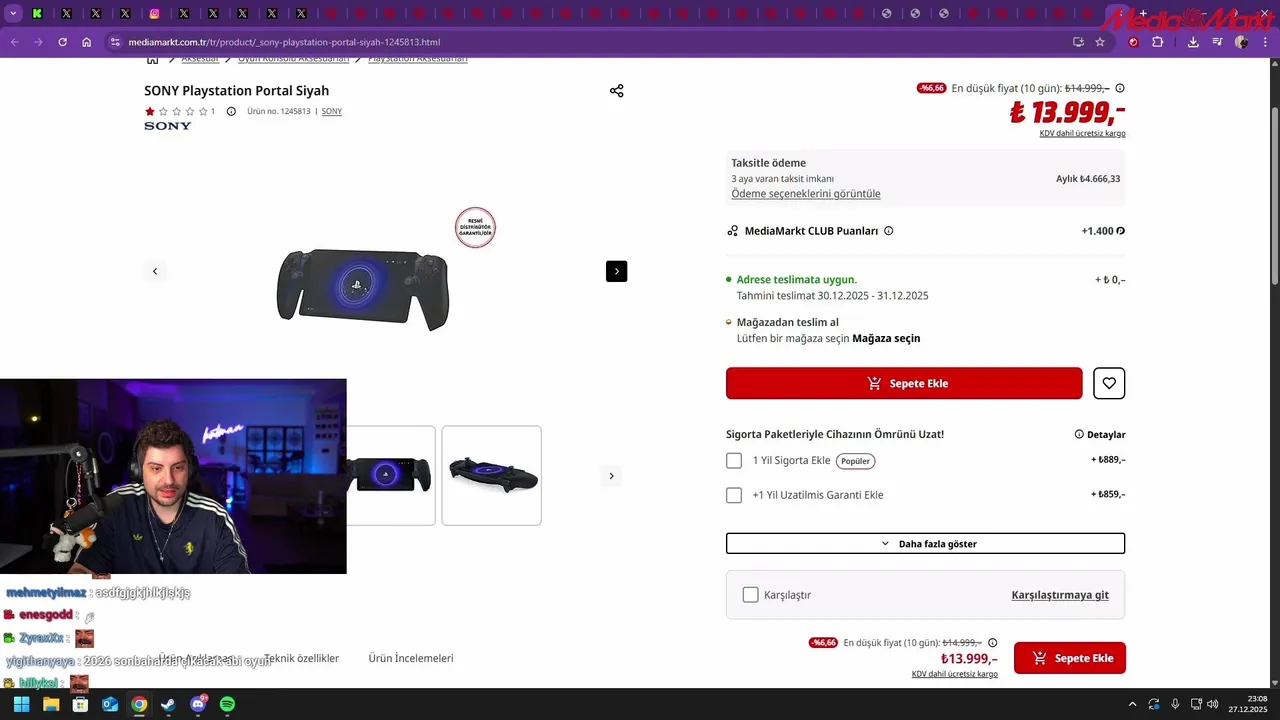Open SONY brand link near product number
This screenshot has height=720, width=1280.
pos(332,111)
